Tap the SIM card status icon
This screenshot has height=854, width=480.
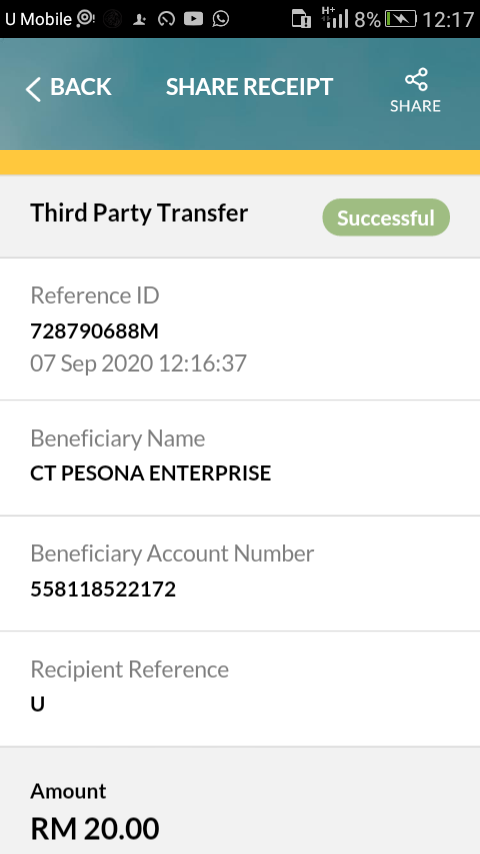[x=301, y=19]
